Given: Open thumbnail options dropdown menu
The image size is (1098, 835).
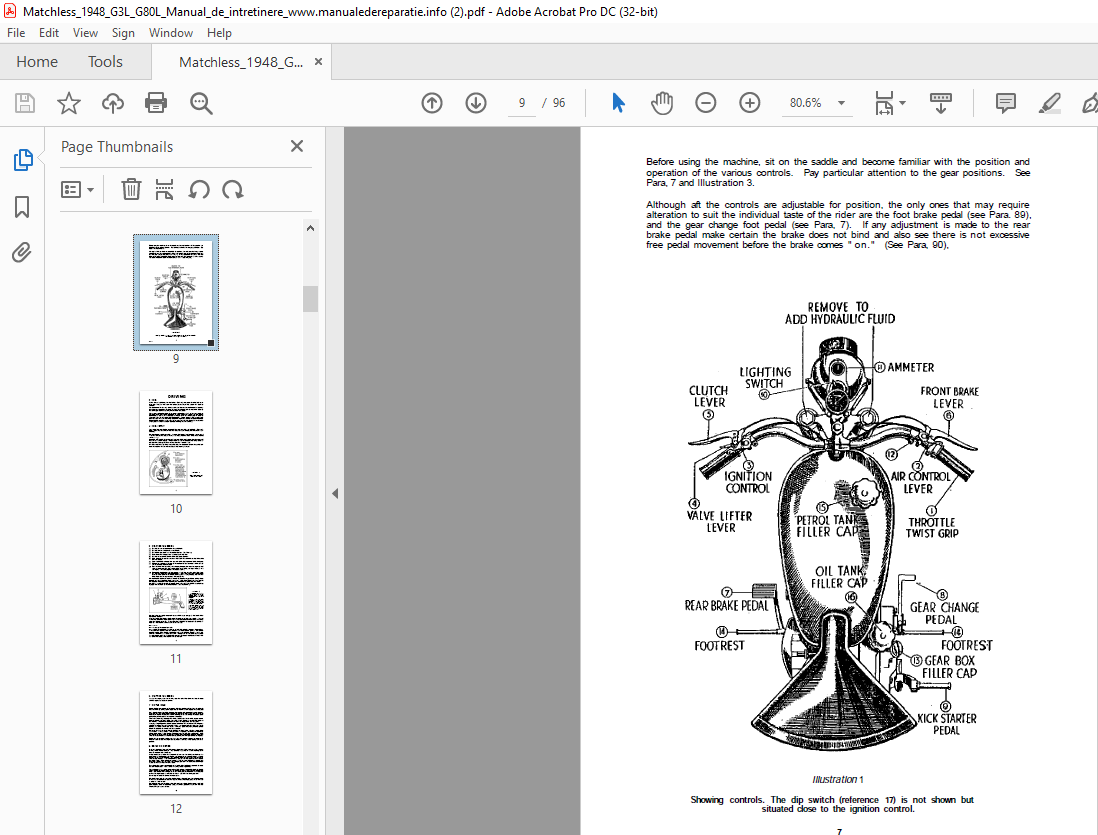Looking at the screenshot, I should click(x=77, y=189).
